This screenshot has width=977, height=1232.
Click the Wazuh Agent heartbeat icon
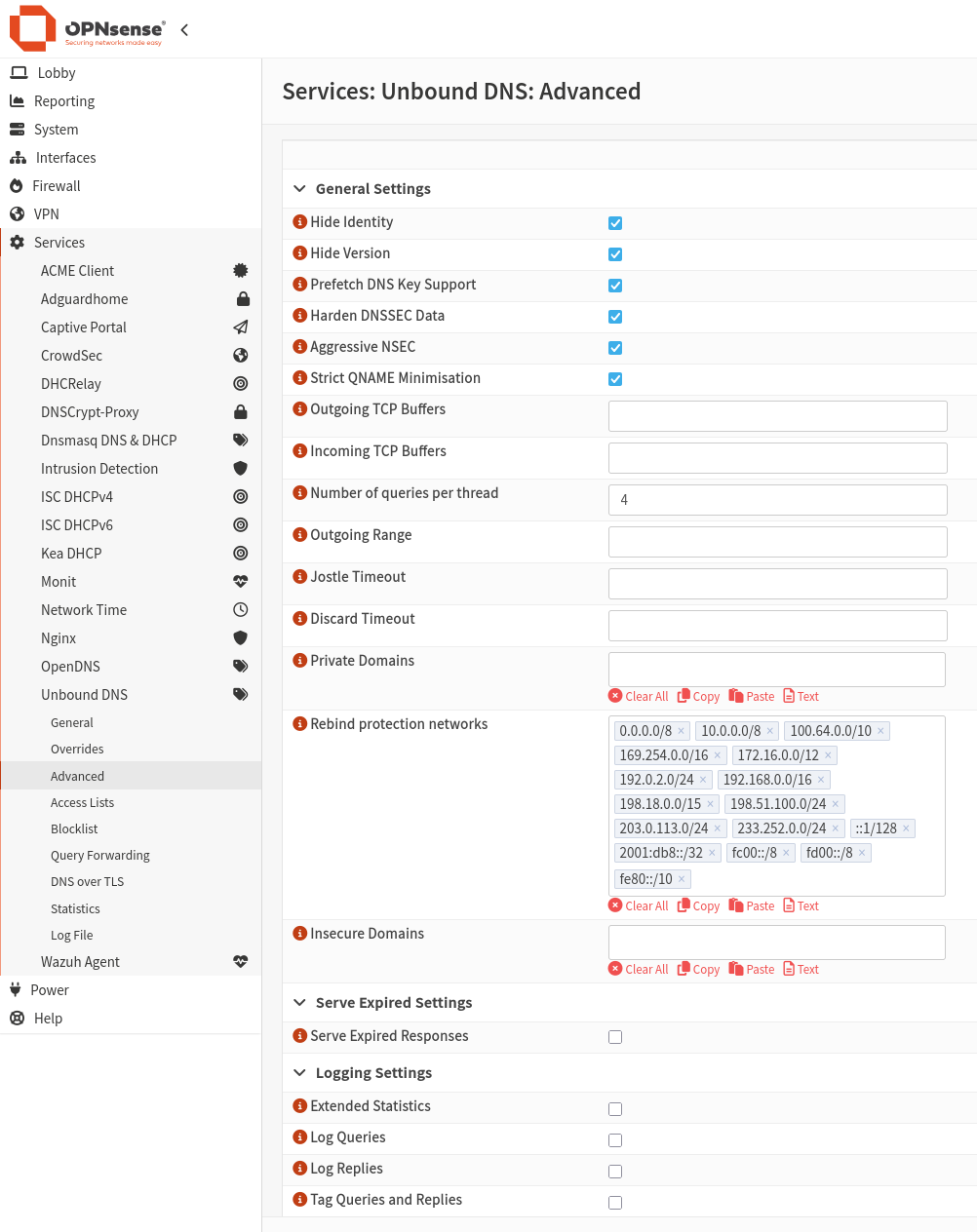(241, 961)
